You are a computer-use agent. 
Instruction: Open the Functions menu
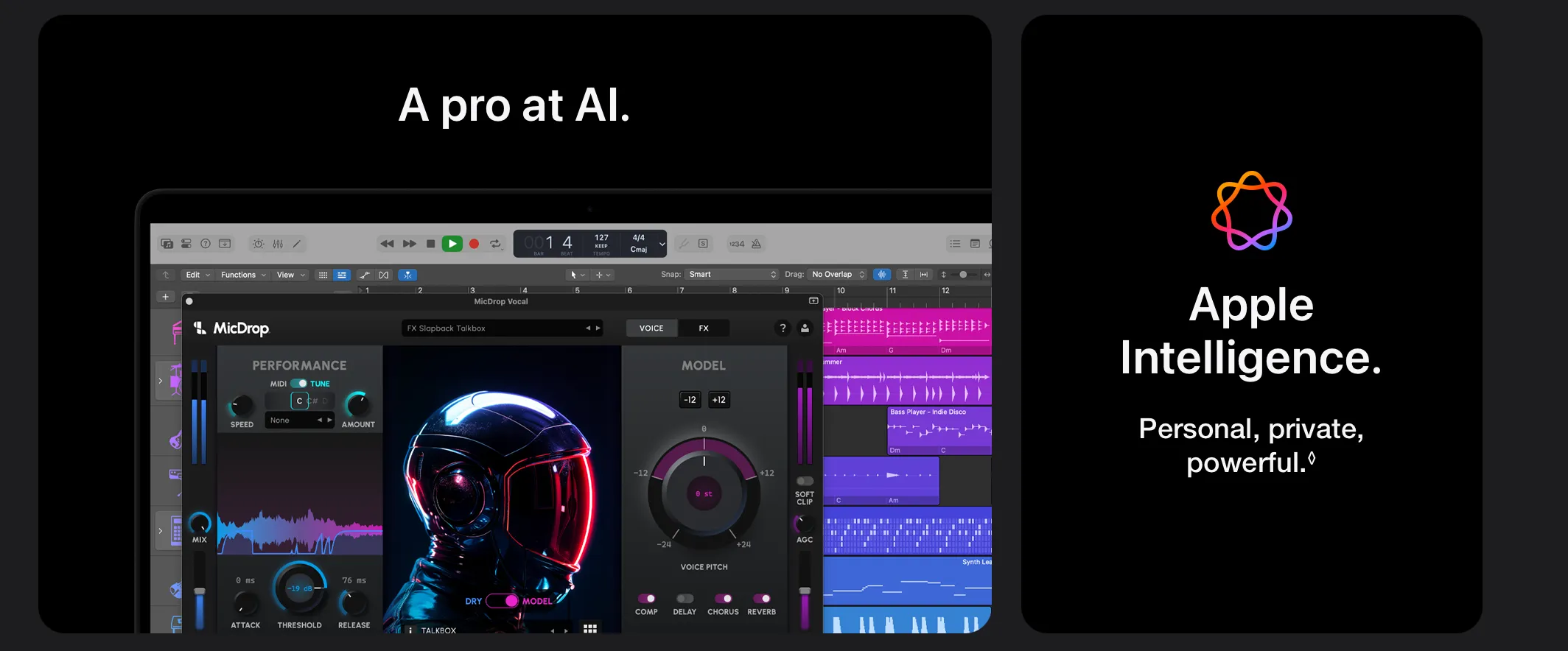[243, 275]
